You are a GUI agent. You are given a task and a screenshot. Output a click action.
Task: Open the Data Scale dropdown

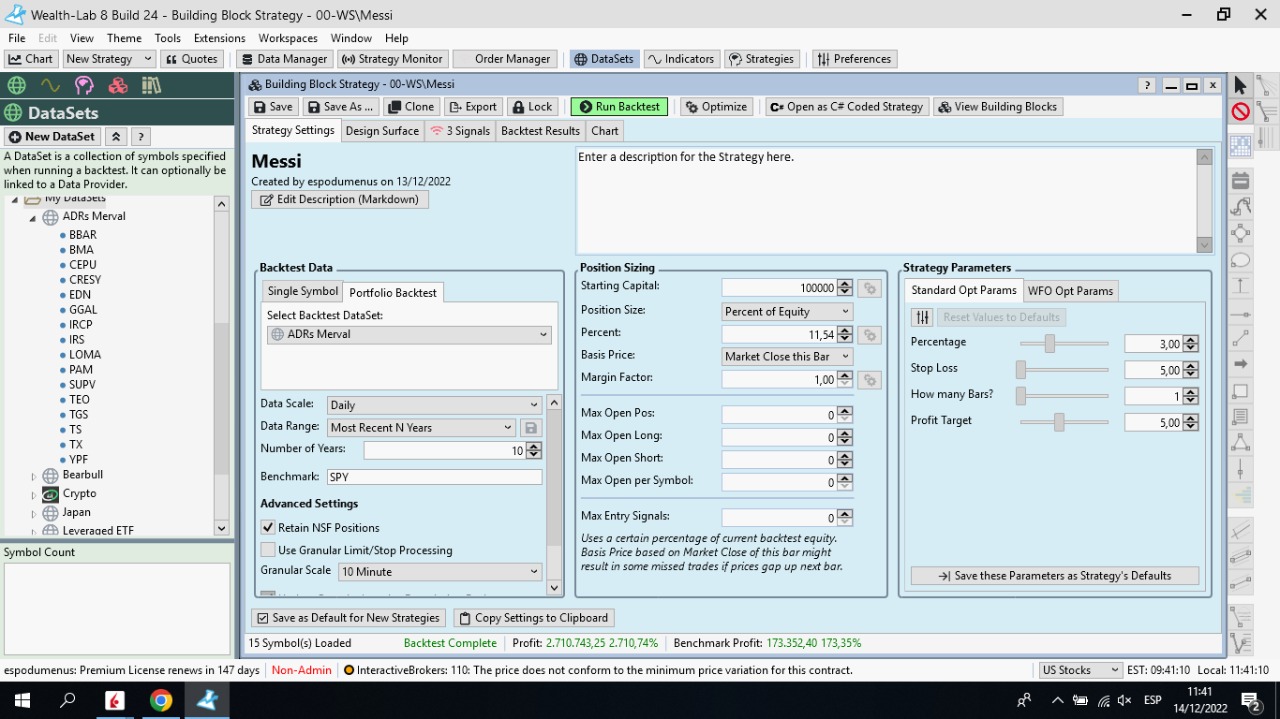[x=434, y=405]
